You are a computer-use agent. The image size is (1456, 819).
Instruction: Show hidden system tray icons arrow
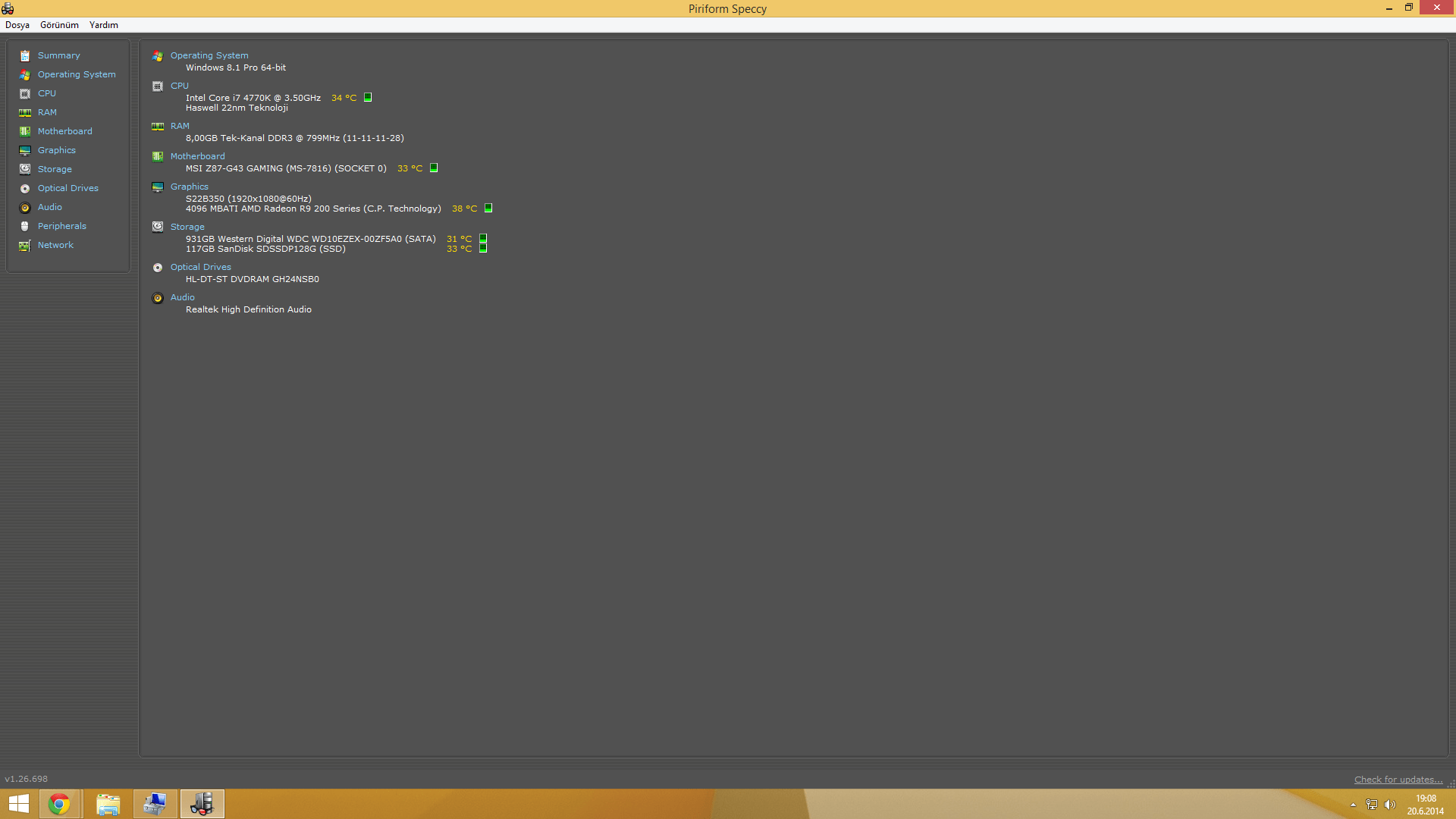click(x=1353, y=805)
